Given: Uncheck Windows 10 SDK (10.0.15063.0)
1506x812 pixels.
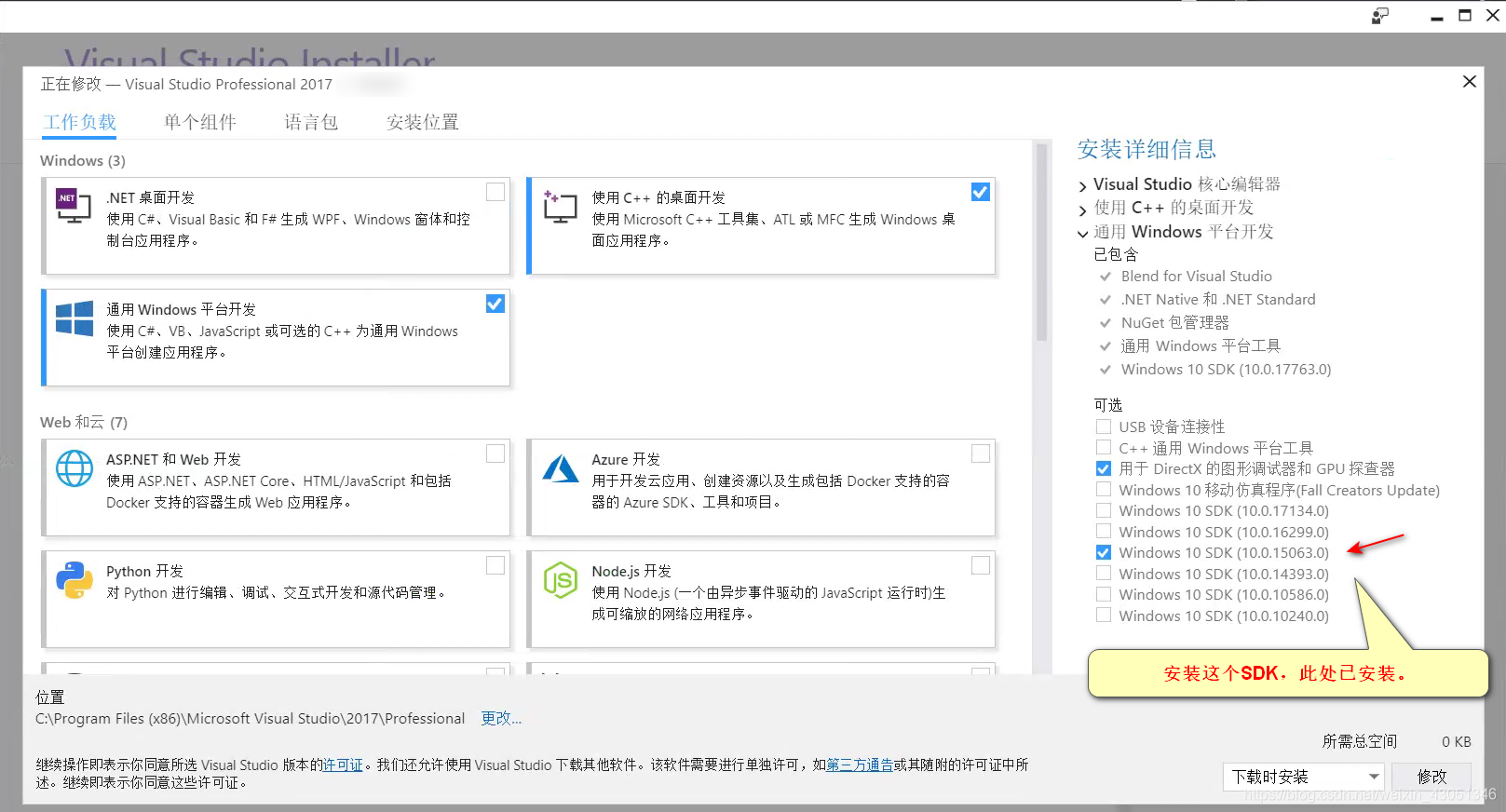Looking at the screenshot, I should click(x=1104, y=552).
